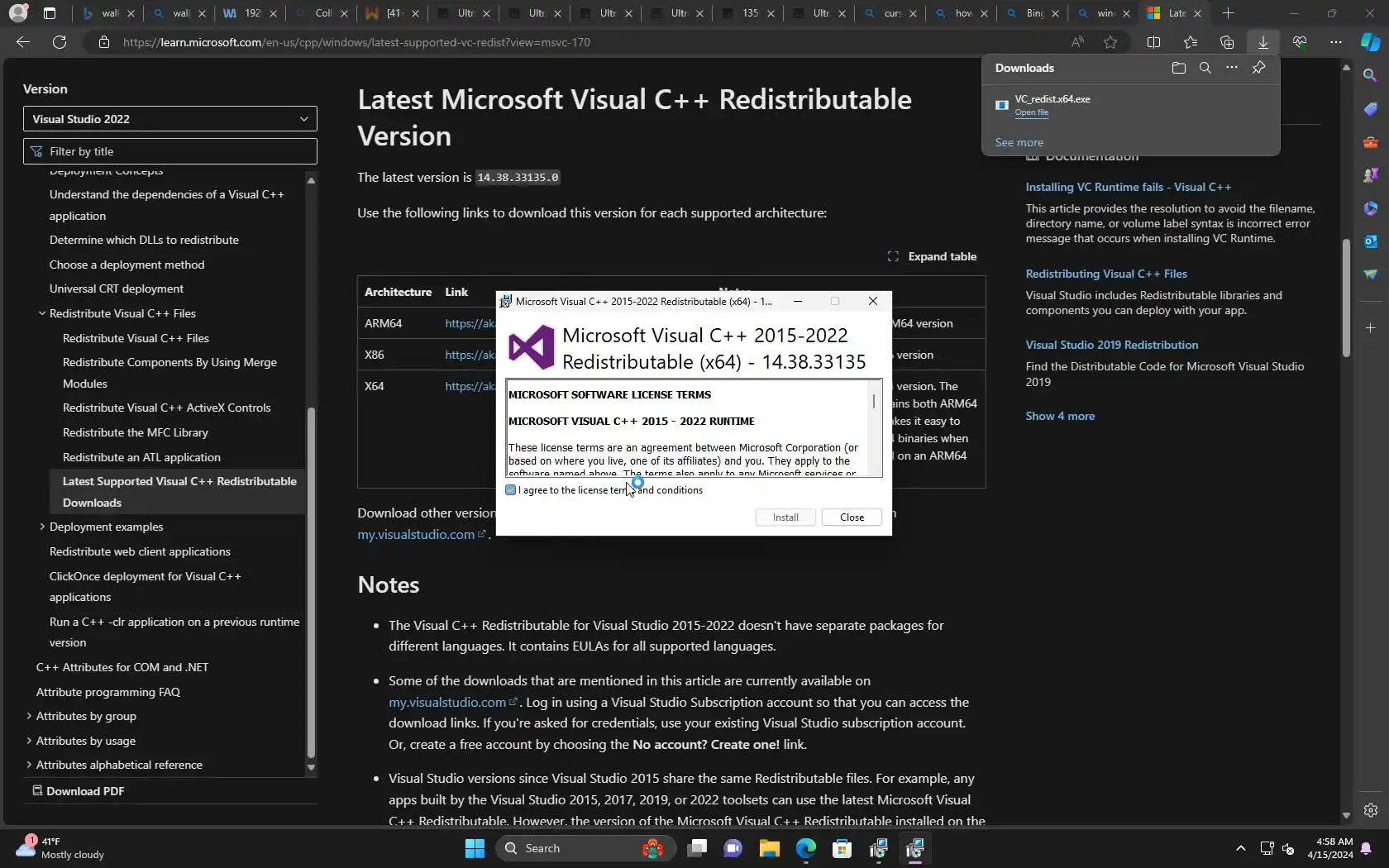Launch Copilot from the browser corner

(x=1370, y=41)
